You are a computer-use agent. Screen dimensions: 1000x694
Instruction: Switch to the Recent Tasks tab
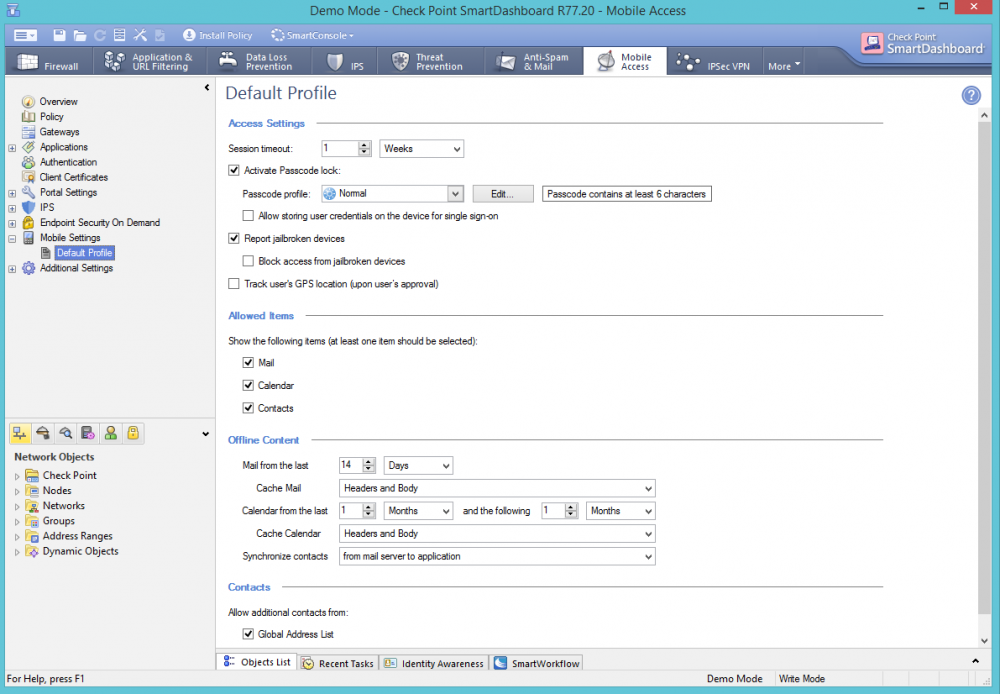point(338,663)
